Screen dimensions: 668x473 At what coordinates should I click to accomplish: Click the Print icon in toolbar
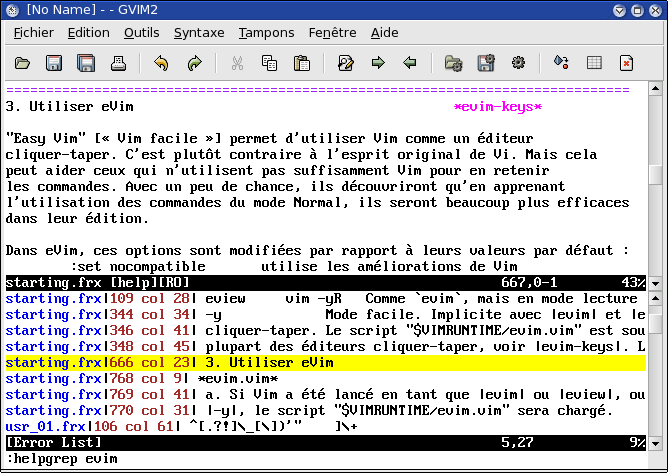[x=118, y=63]
